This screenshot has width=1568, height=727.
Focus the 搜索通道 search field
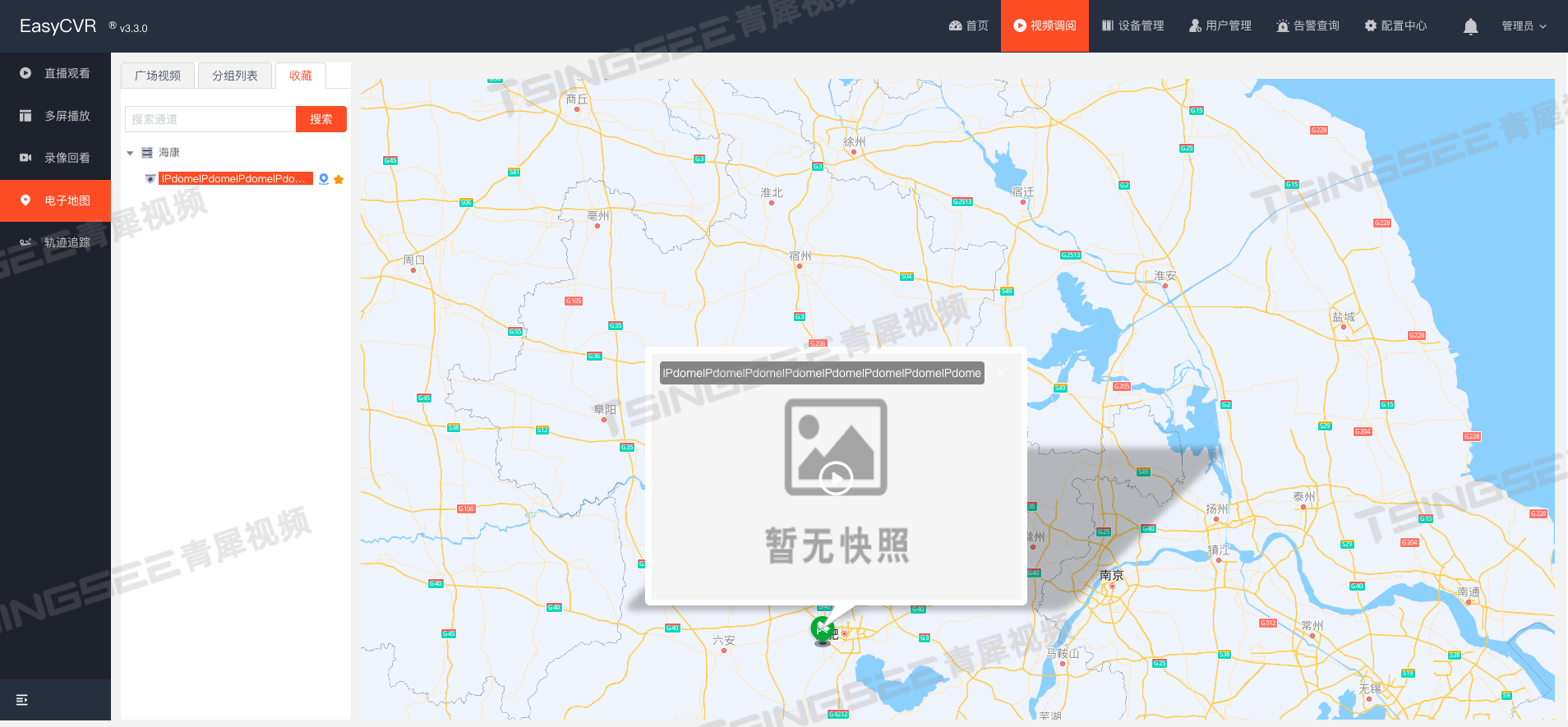210,119
